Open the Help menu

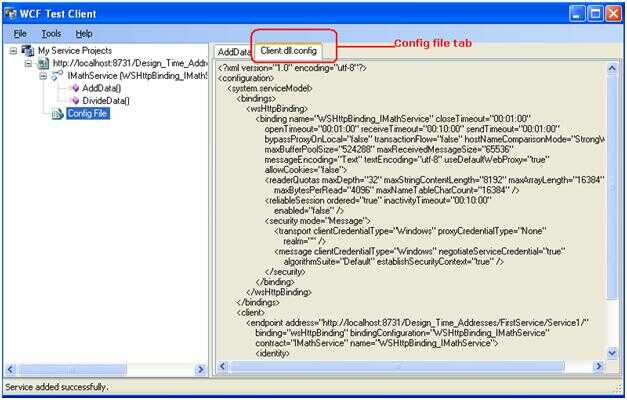coord(84,33)
